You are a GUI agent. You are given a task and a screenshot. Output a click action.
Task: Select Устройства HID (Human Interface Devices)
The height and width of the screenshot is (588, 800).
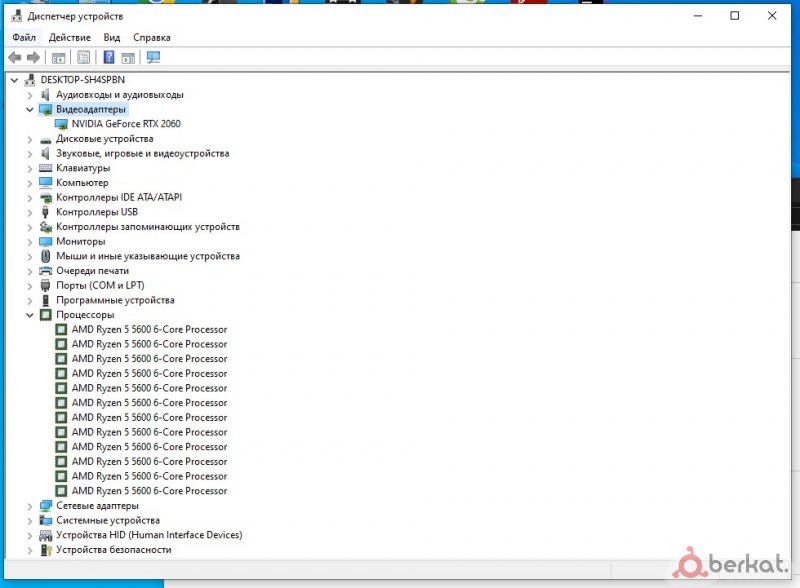click(149, 535)
